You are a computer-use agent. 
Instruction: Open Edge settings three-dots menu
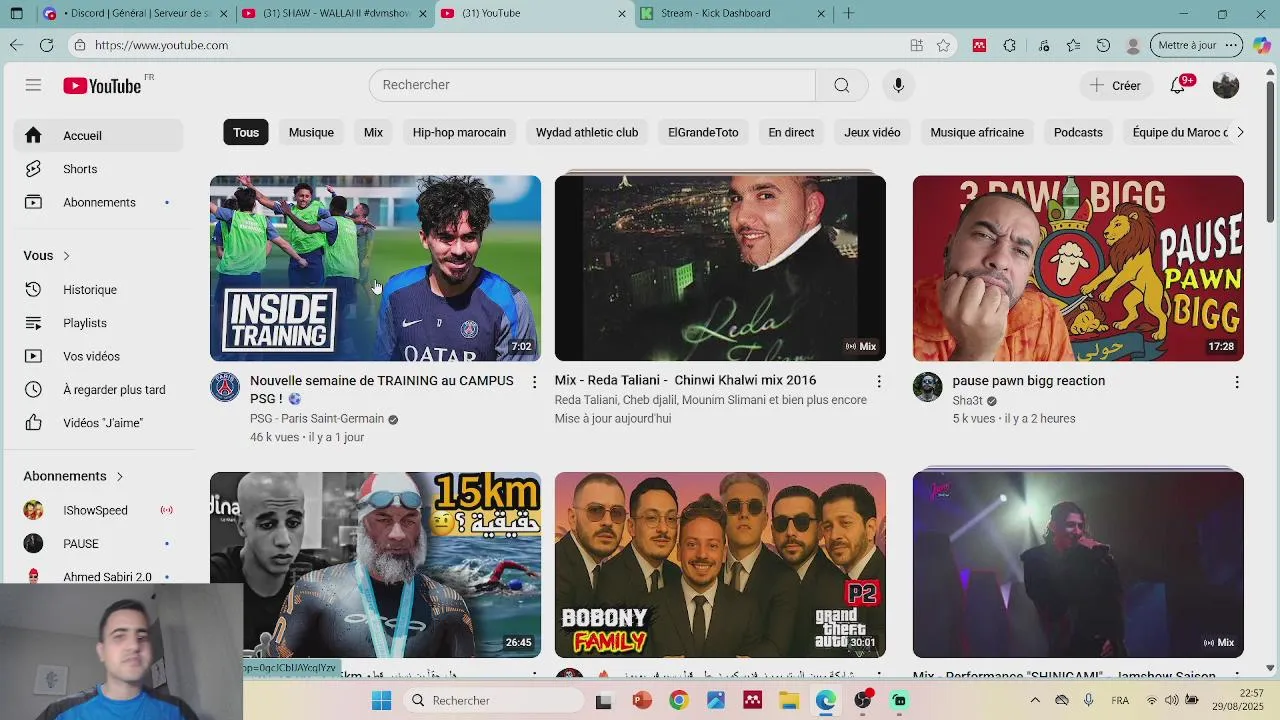[1232, 45]
